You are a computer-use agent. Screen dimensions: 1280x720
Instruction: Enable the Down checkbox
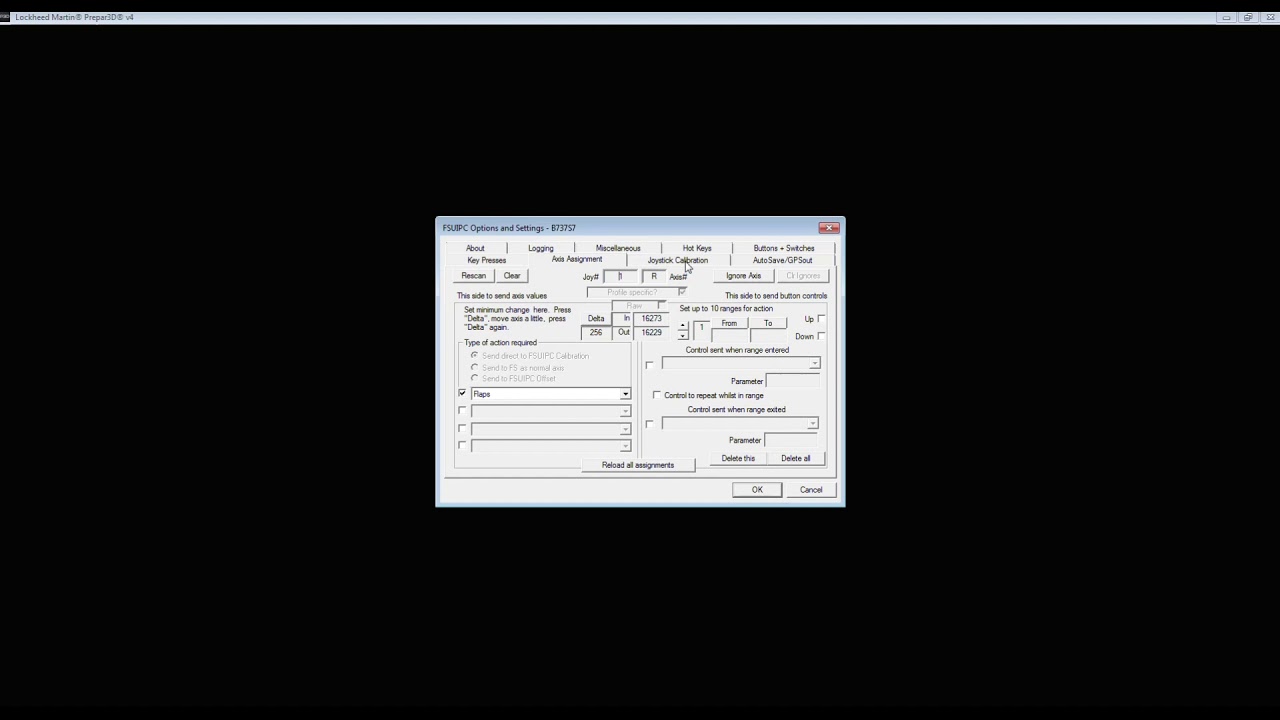click(x=821, y=336)
